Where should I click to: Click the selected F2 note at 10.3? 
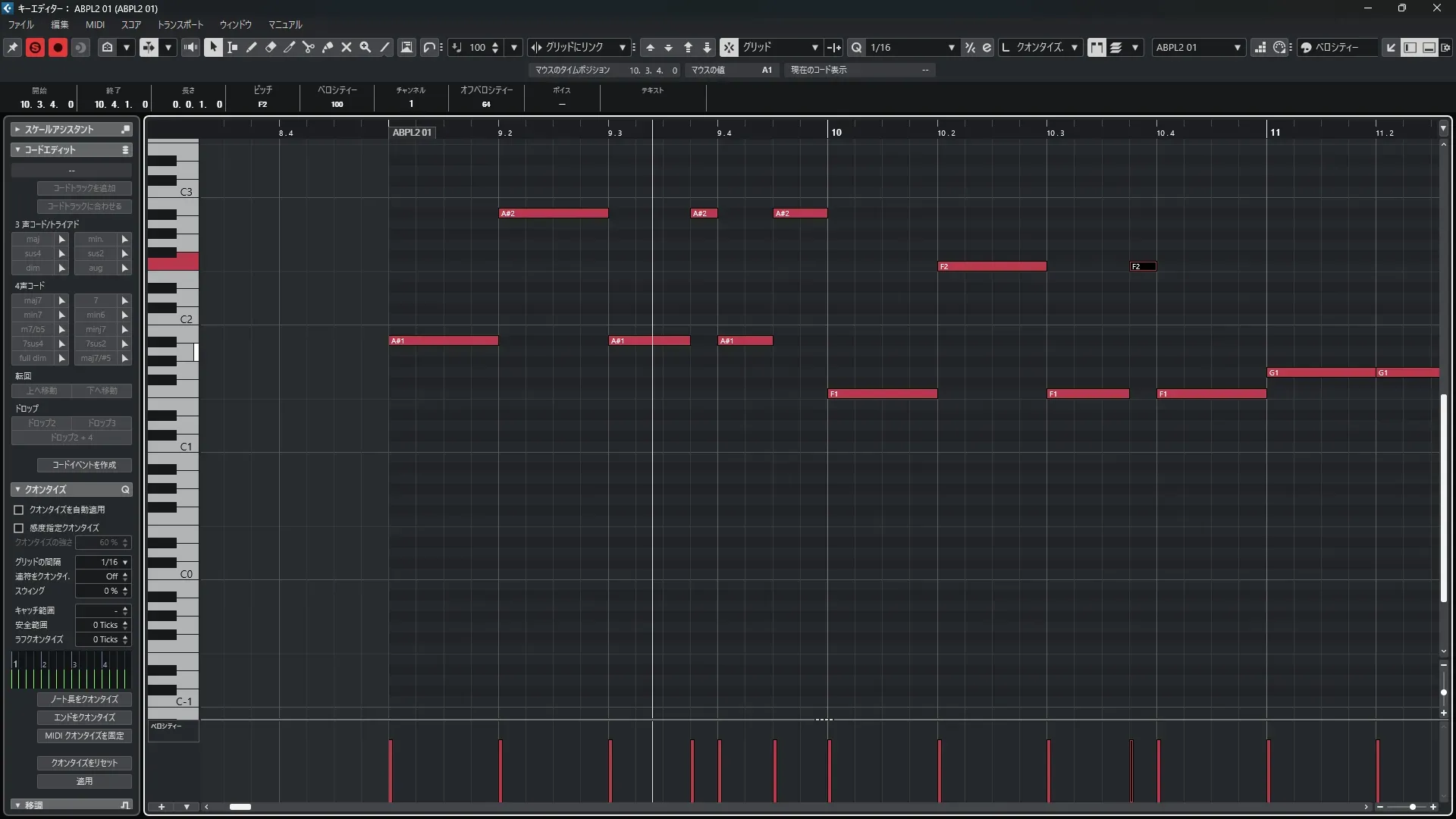click(x=1143, y=266)
